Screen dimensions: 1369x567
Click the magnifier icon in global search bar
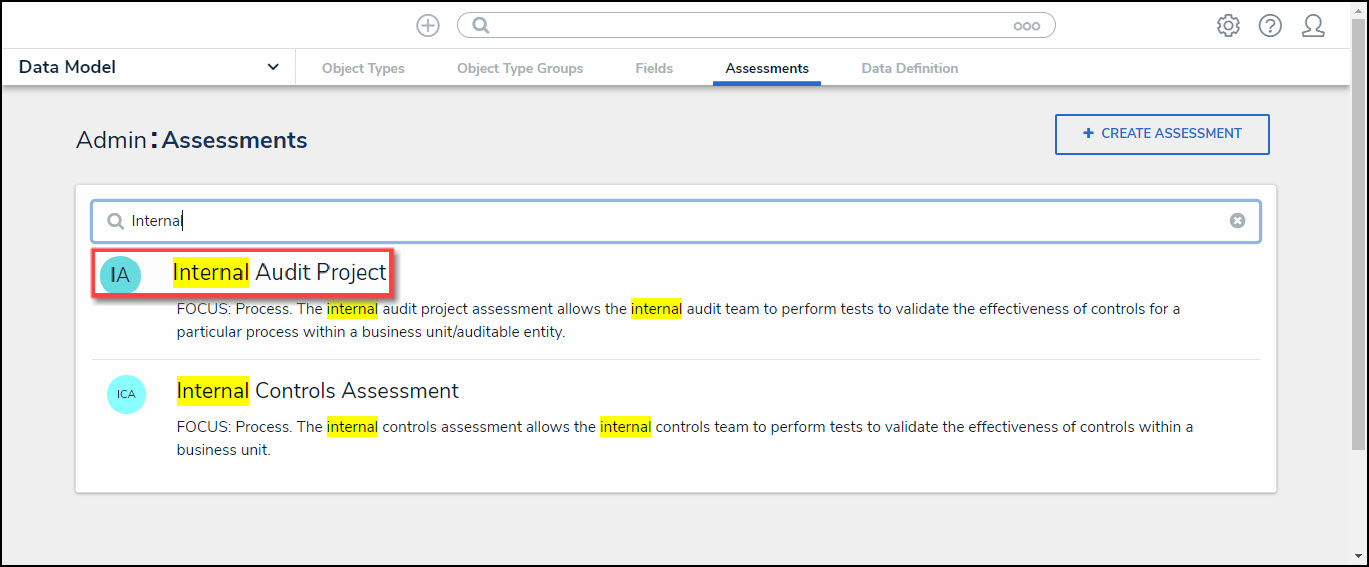click(x=481, y=26)
